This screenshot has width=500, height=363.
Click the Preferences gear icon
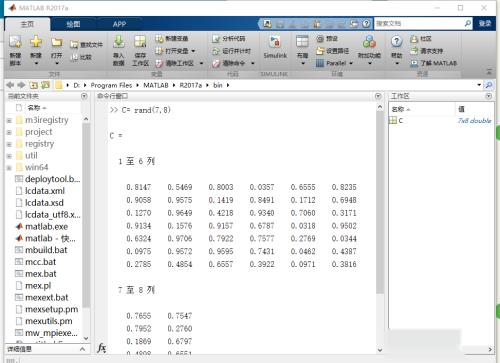pos(320,39)
